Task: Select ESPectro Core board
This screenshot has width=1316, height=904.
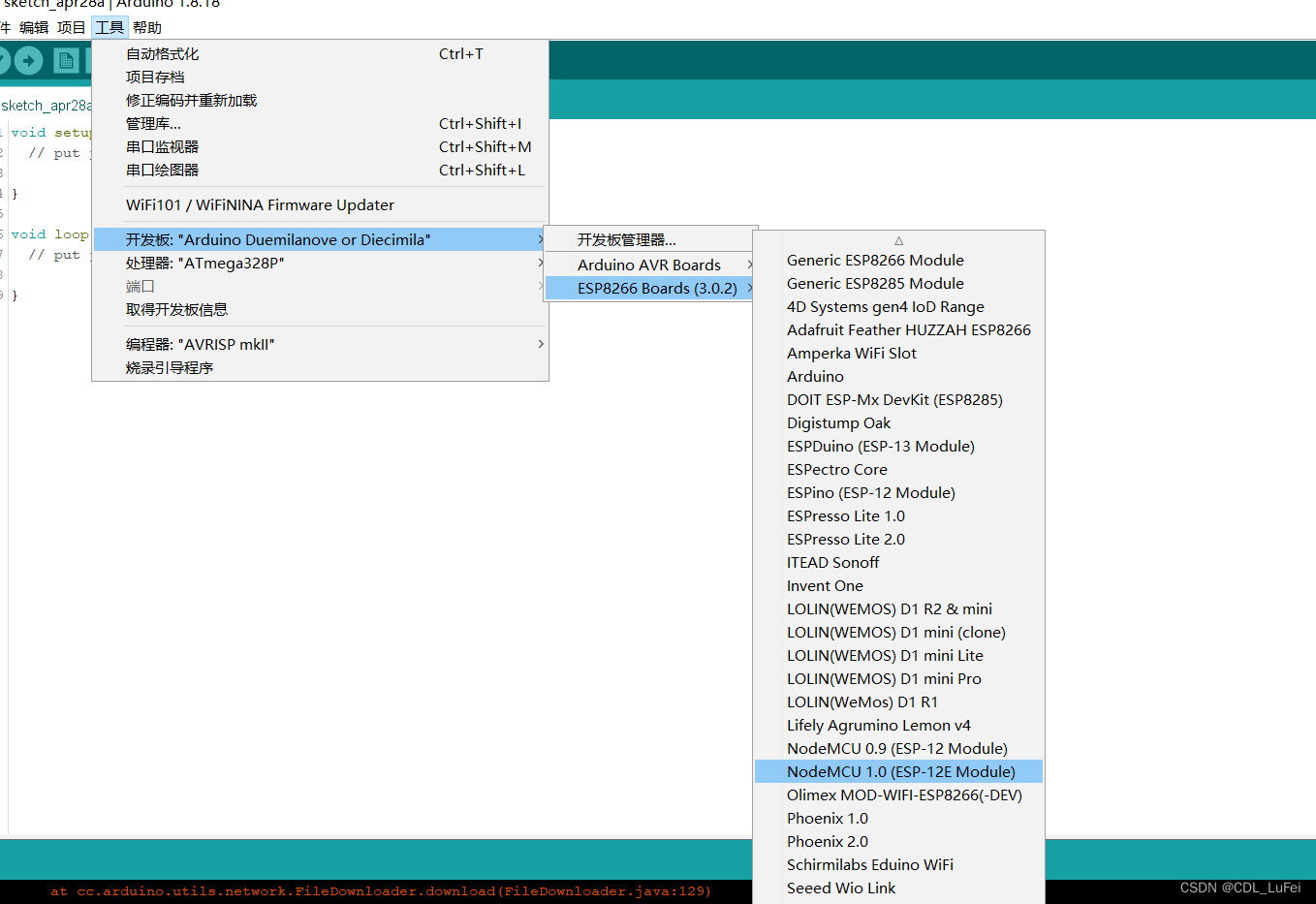Action: coord(899,470)
